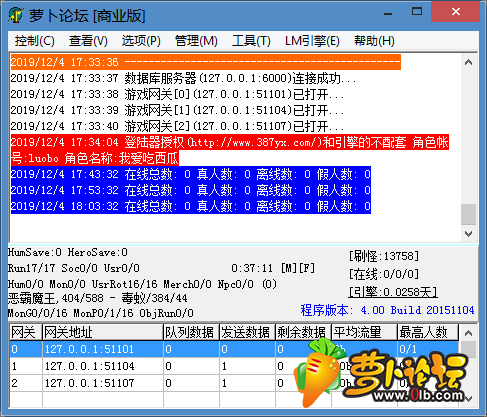The width and height of the screenshot is (487, 417).
Task: Select gateway row 127.0.0.1:51101
Action: tap(234, 349)
